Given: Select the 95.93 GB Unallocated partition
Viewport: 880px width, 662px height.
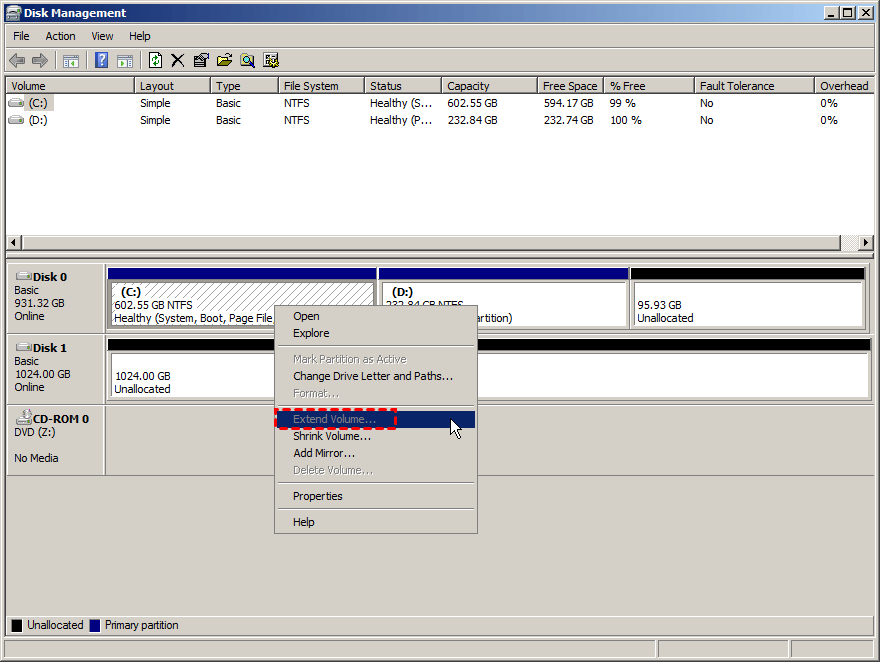Looking at the screenshot, I should (746, 304).
